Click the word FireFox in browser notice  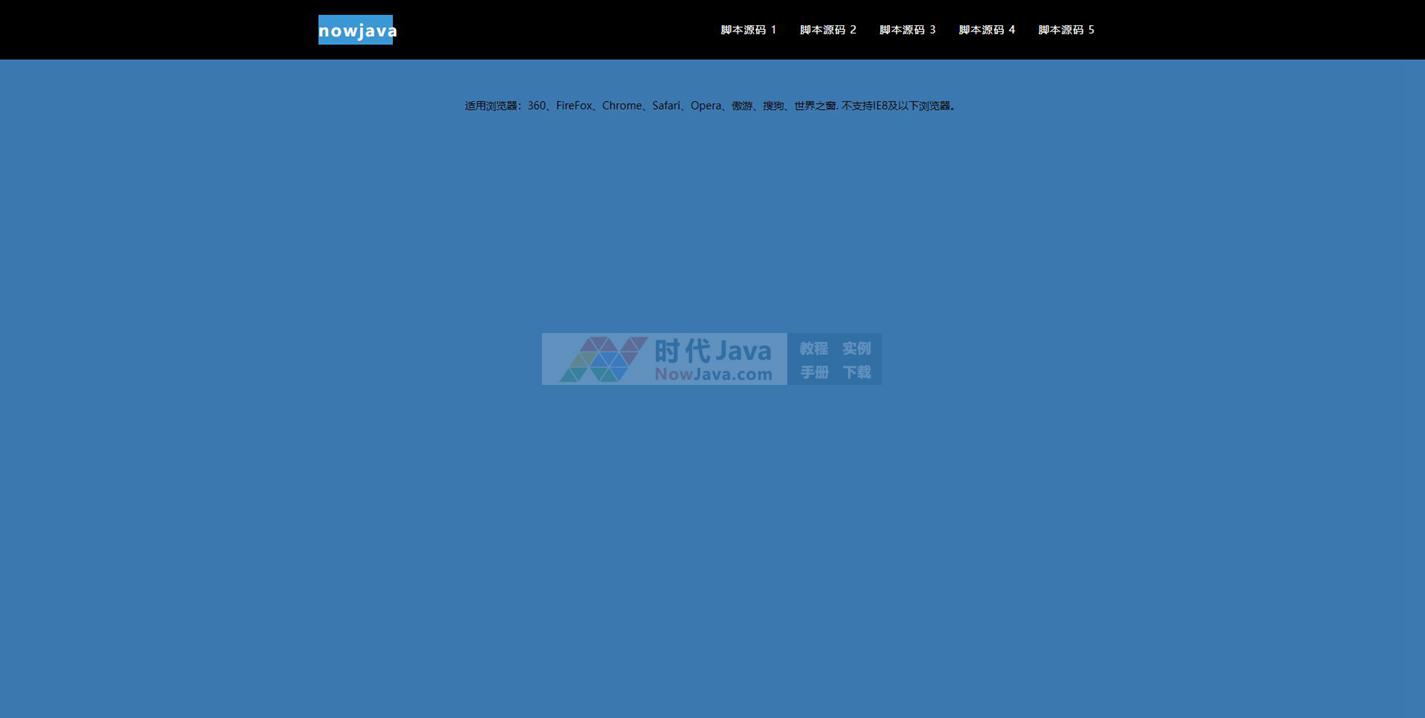pos(574,106)
